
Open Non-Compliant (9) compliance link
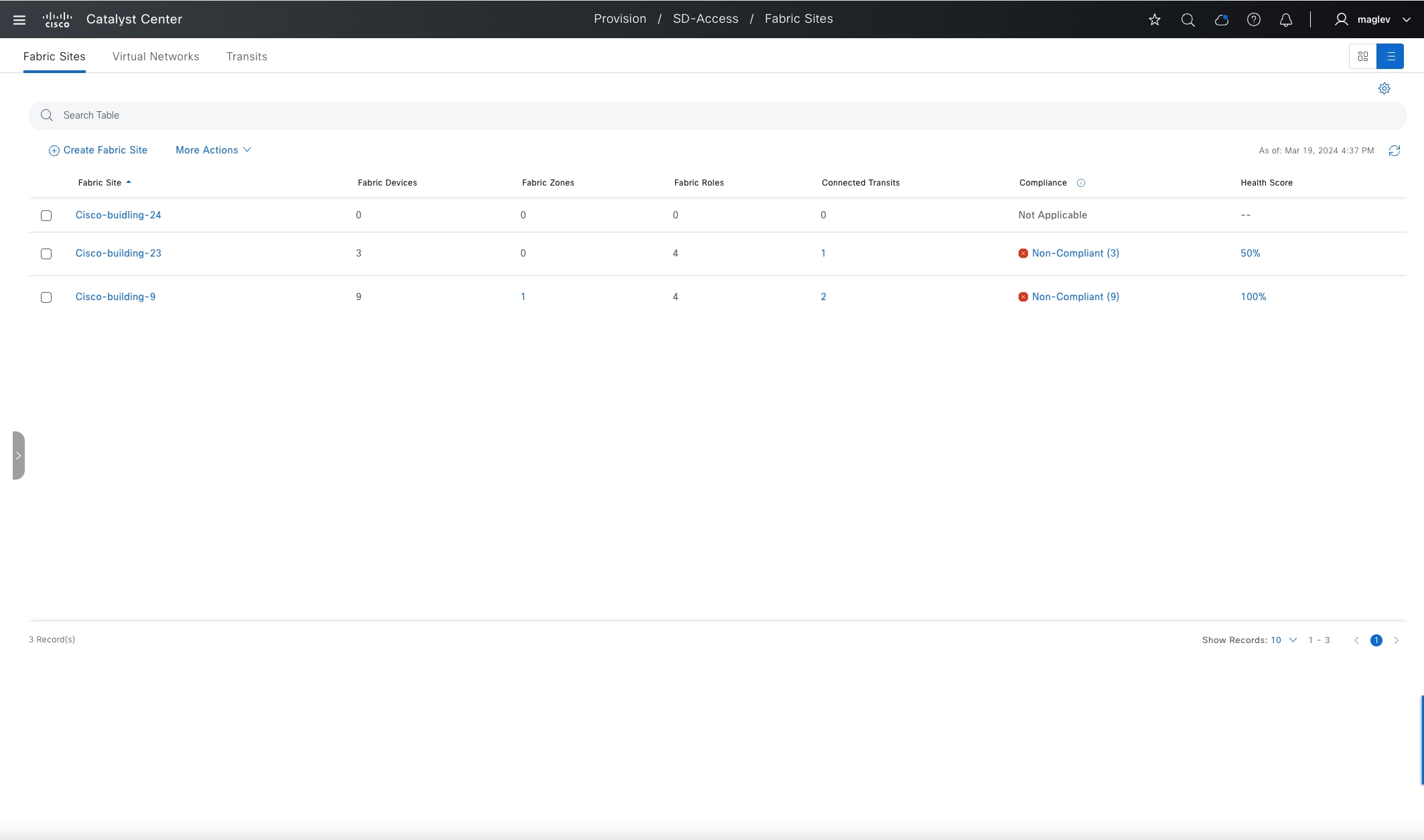point(1075,297)
